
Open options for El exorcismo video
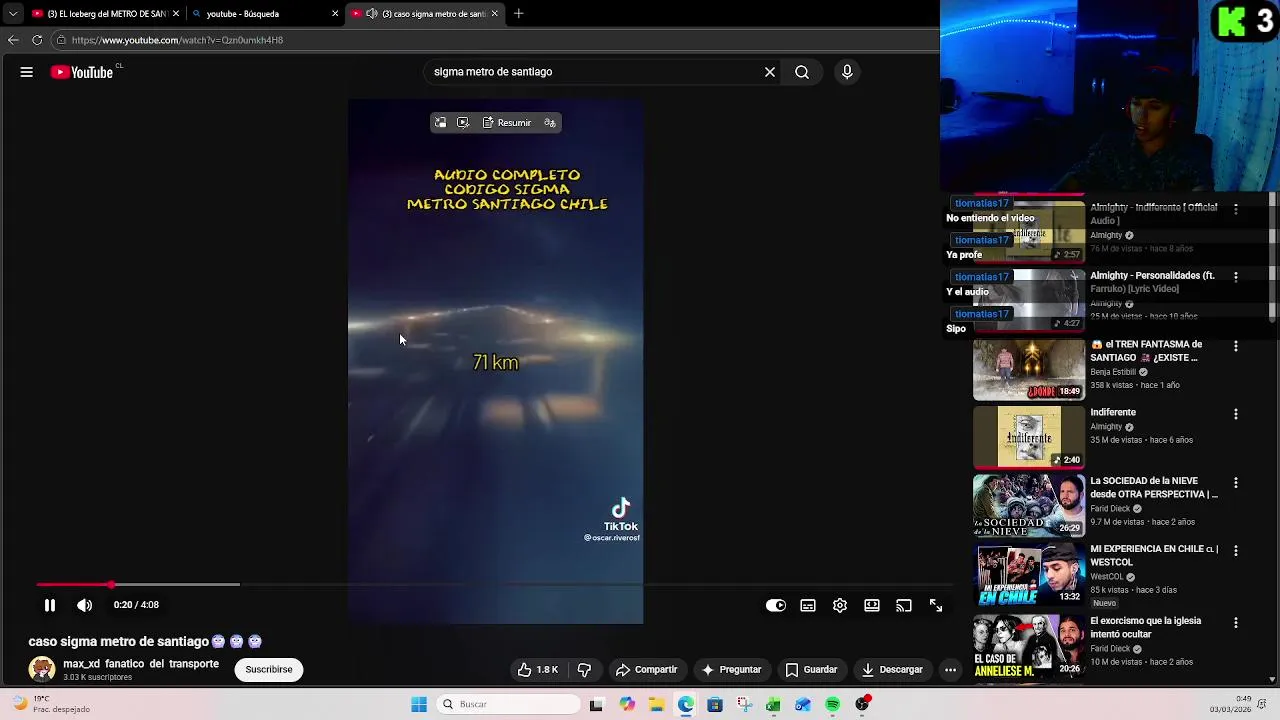point(1236,622)
